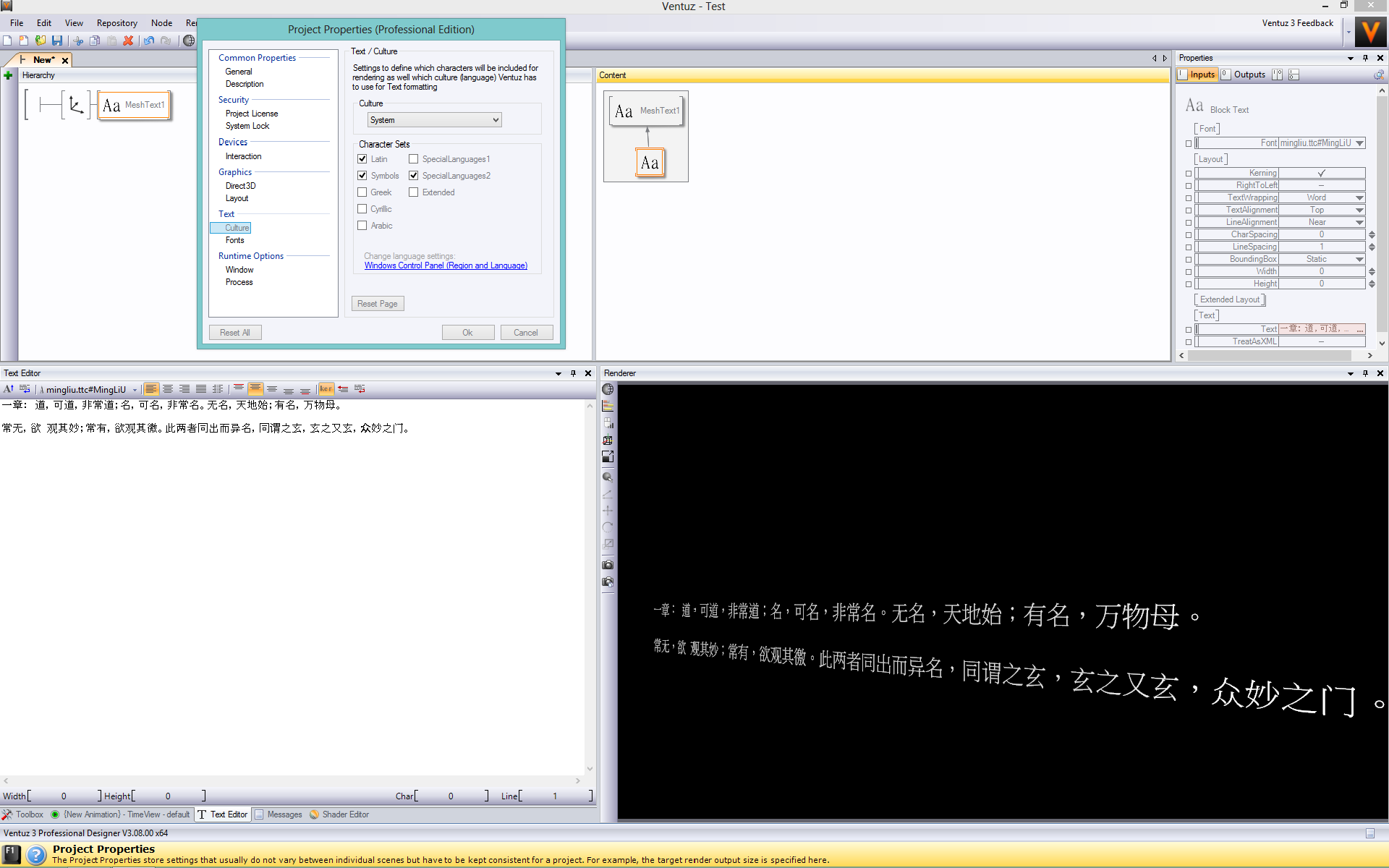
Task: Open Windows Control Panel Region and Language link
Action: point(446,265)
